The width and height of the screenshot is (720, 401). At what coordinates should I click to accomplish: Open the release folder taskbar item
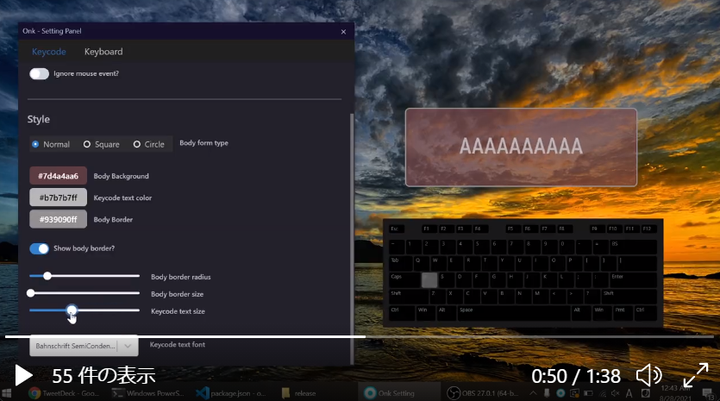coord(298,393)
